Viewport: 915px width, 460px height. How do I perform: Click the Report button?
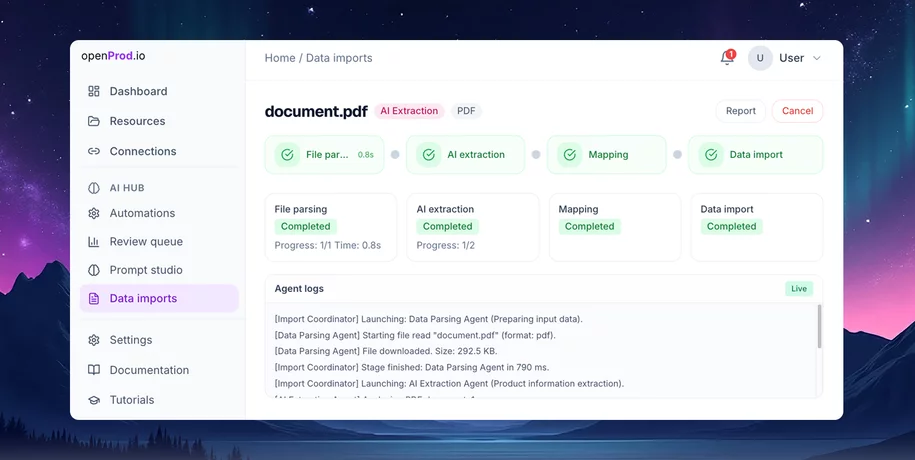click(740, 111)
